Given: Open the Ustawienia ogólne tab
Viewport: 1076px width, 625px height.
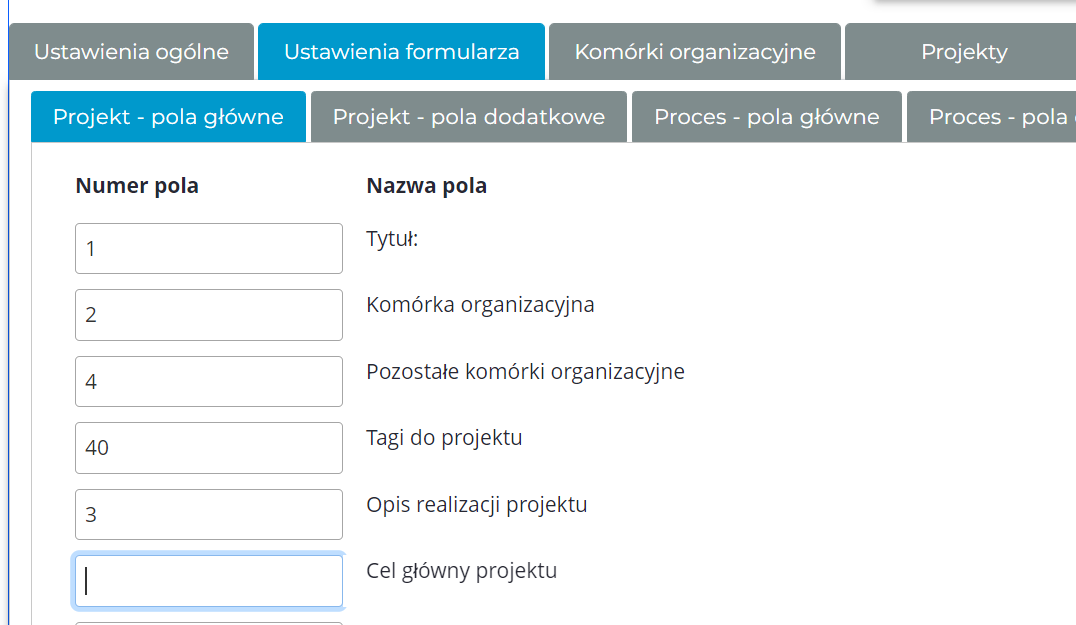Looking at the screenshot, I should 131,52.
